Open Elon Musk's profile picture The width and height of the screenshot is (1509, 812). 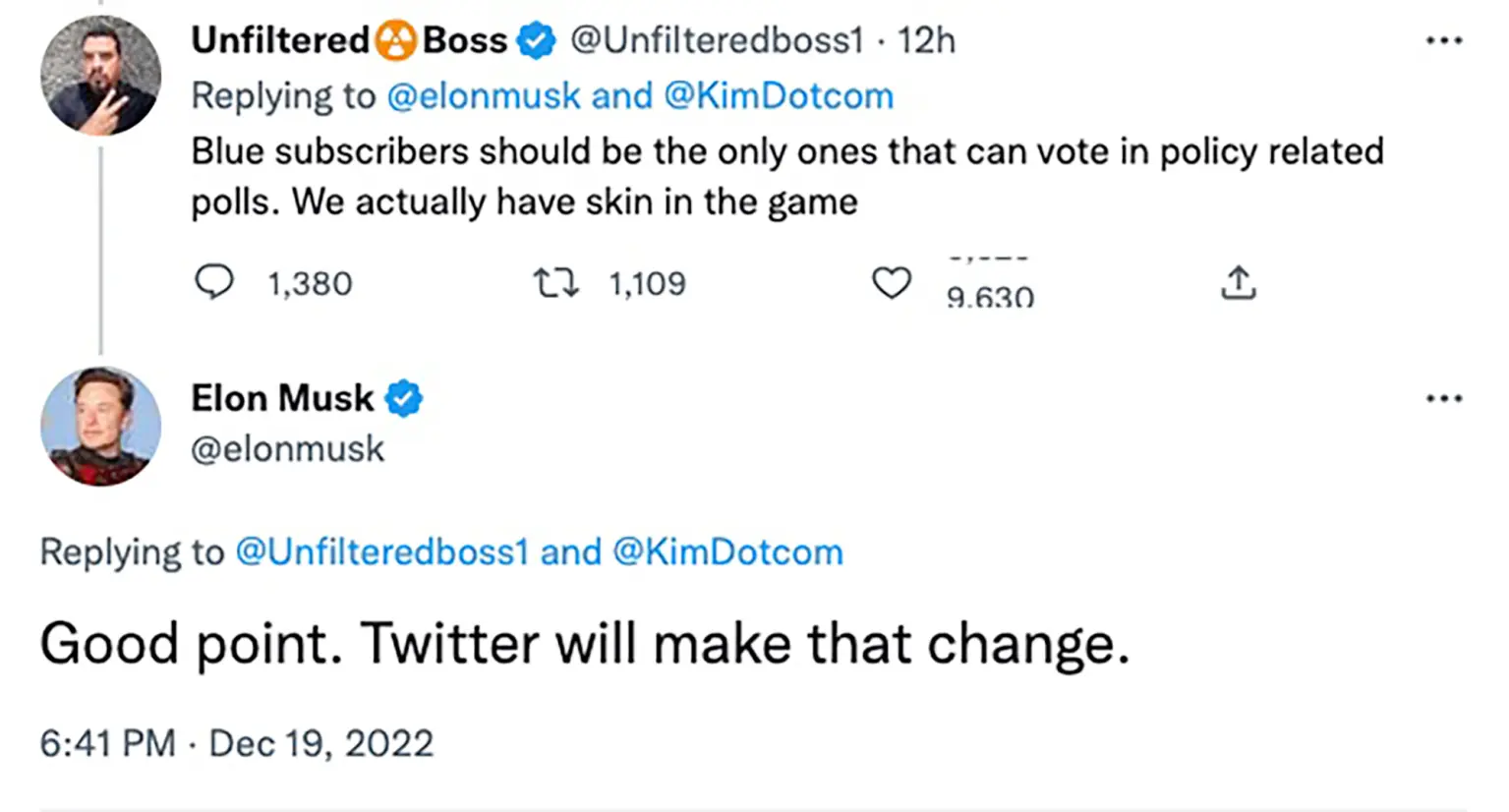click(100, 426)
